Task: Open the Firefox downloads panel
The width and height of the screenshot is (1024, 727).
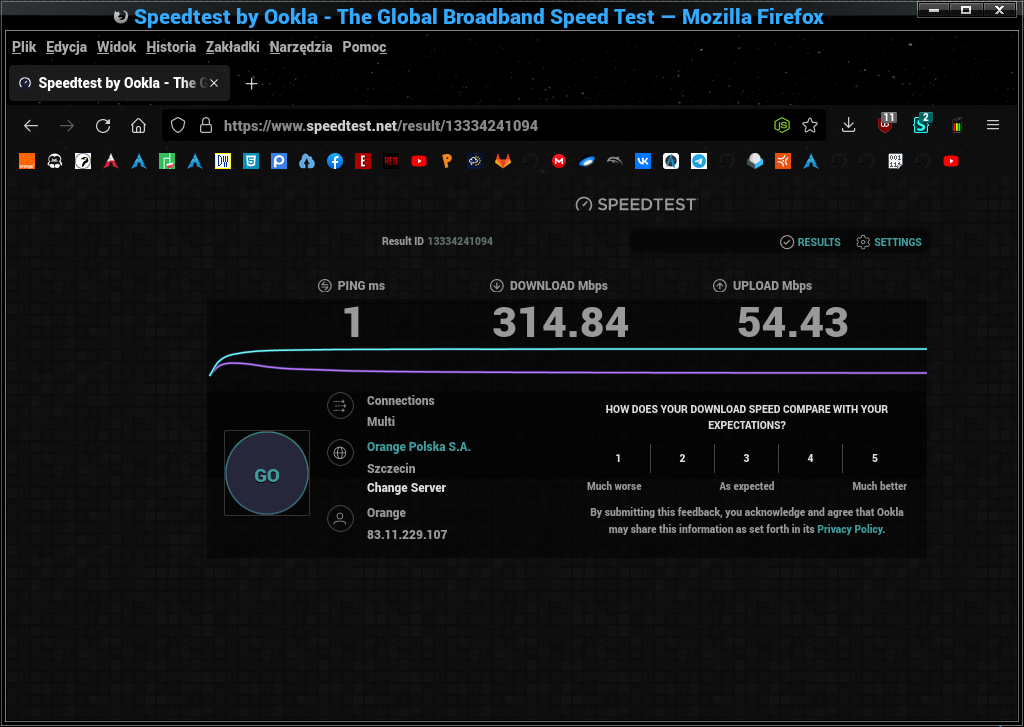Action: (x=848, y=125)
